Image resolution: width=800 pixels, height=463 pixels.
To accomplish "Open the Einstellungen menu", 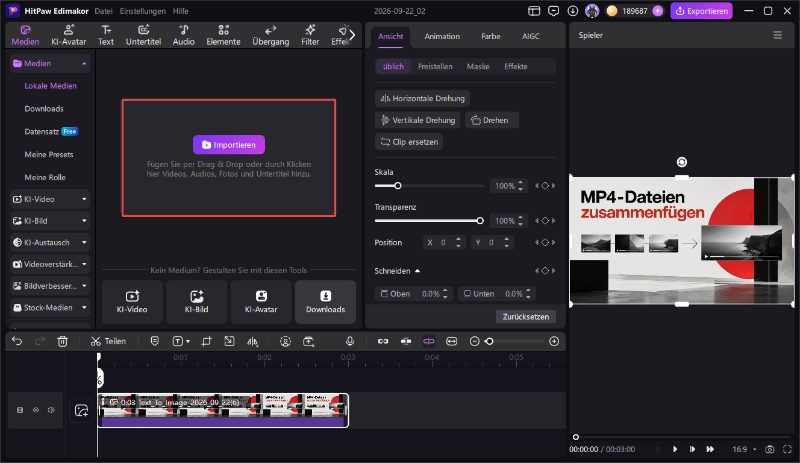I will tap(142, 11).
